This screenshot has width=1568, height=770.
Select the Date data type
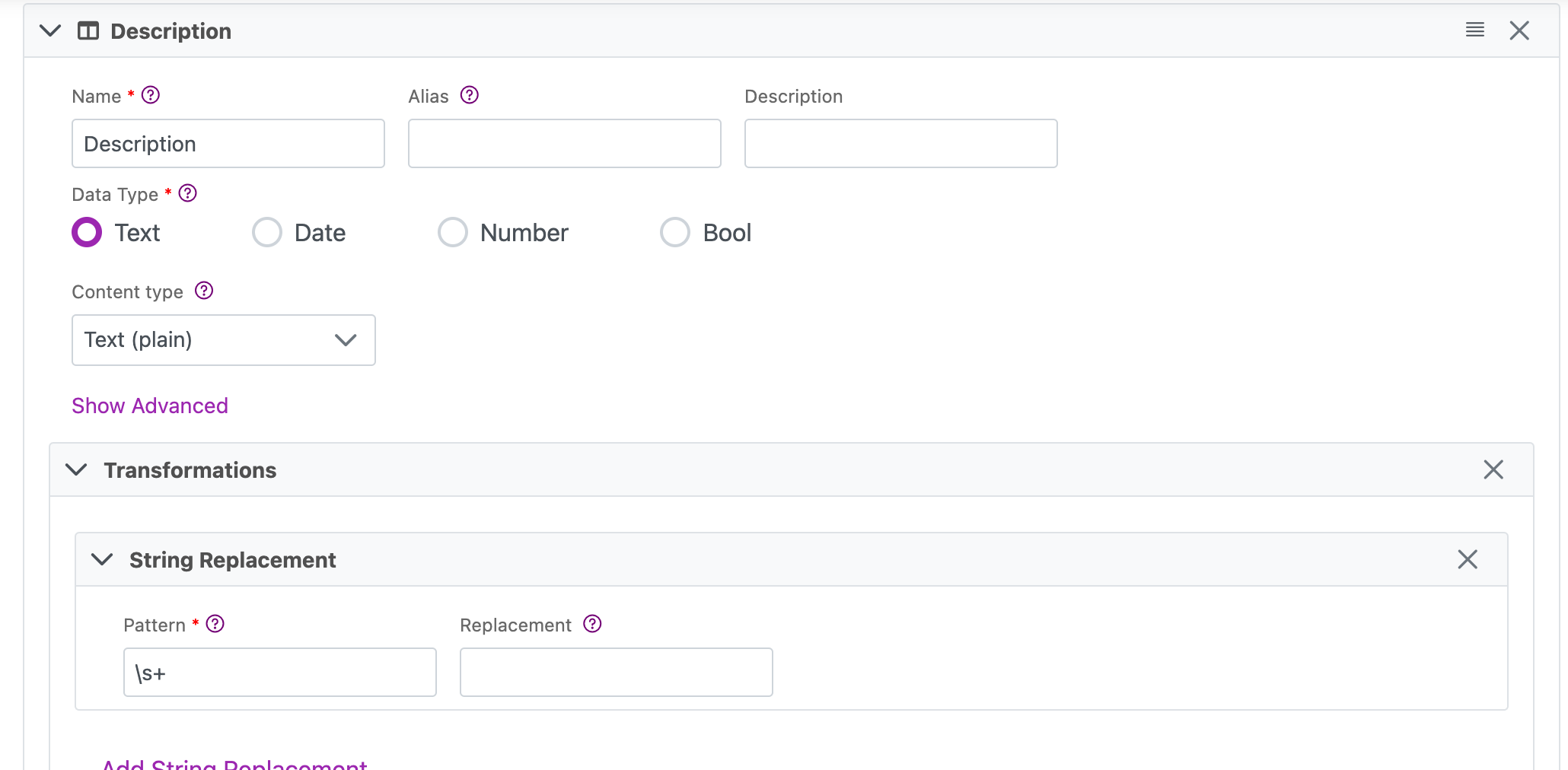(x=267, y=232)
